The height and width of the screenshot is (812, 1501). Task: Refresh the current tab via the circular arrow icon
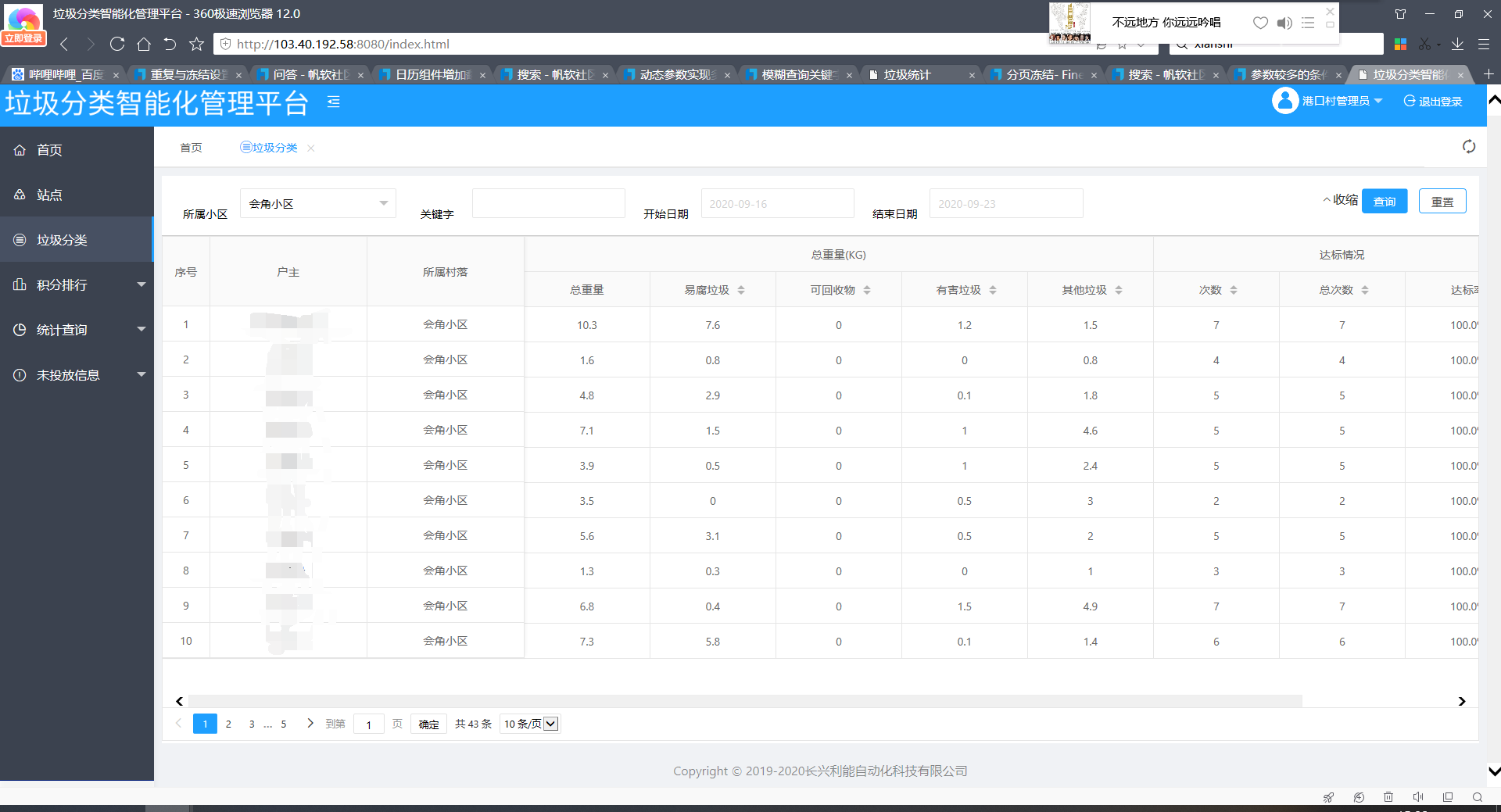pyautogui.click(x=1469, y=147)
